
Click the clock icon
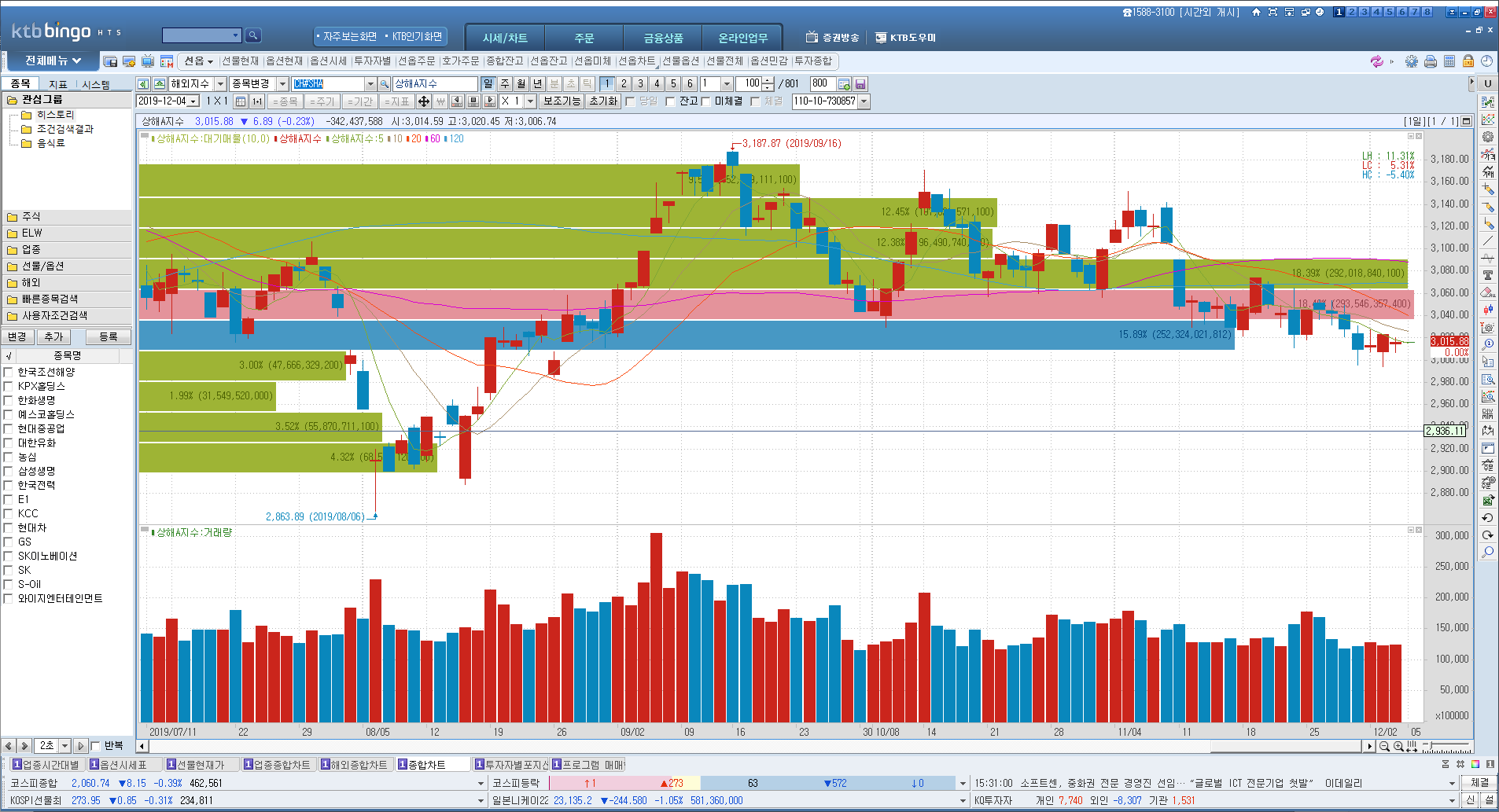(x=1486, y=61)
